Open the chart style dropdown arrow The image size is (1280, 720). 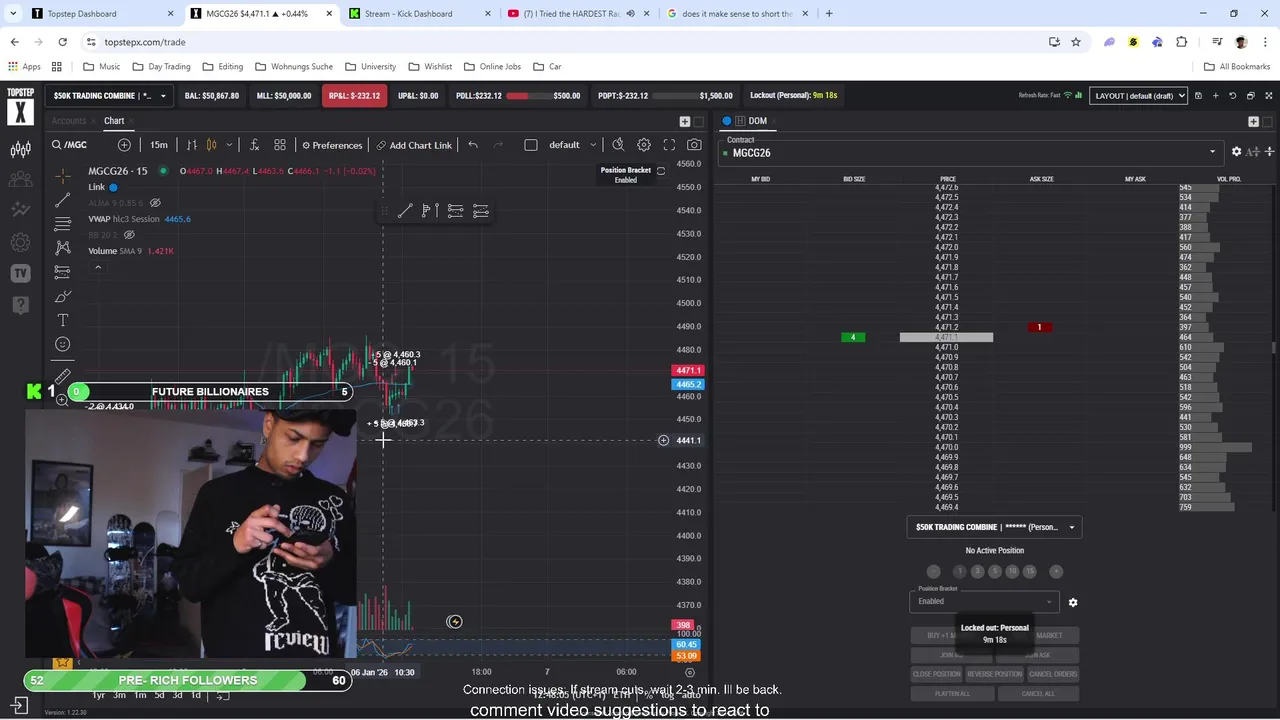pyautogui.click(x=228, y=145)
